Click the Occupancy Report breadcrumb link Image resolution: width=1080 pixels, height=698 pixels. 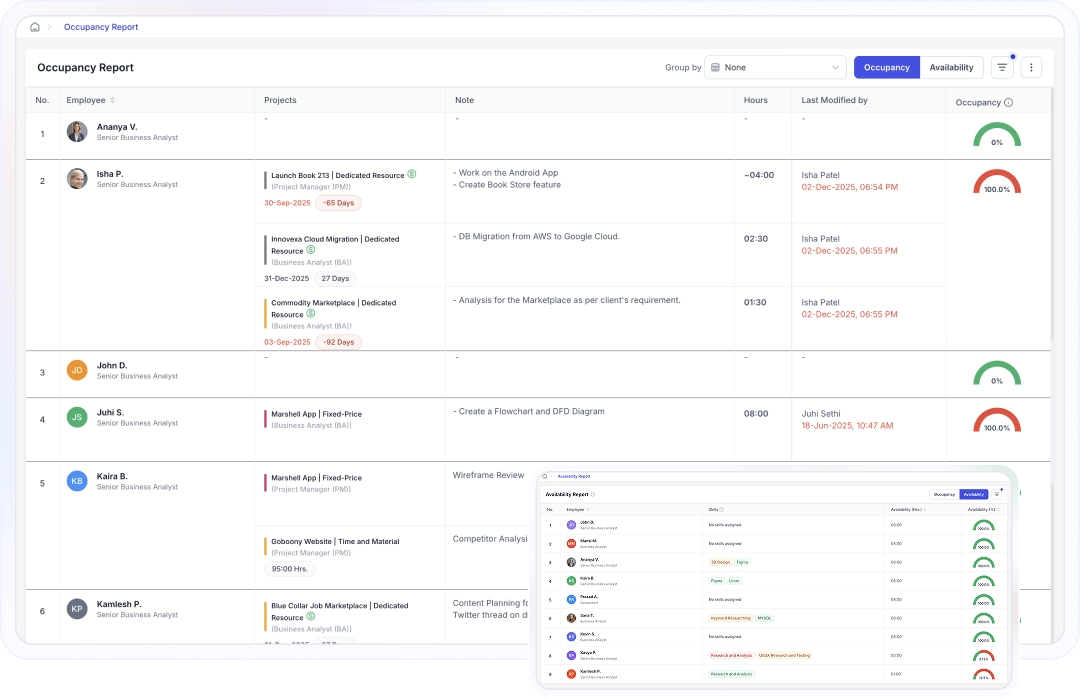101,27
